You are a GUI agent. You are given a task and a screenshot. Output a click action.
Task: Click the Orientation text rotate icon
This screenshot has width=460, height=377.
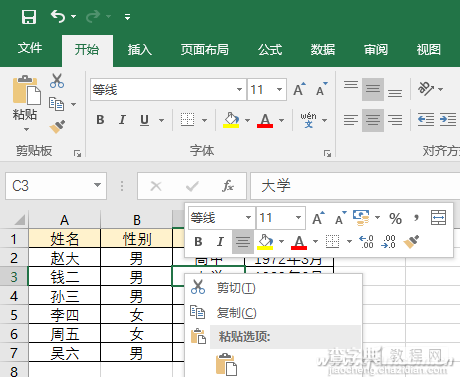(x=426, y=89)
